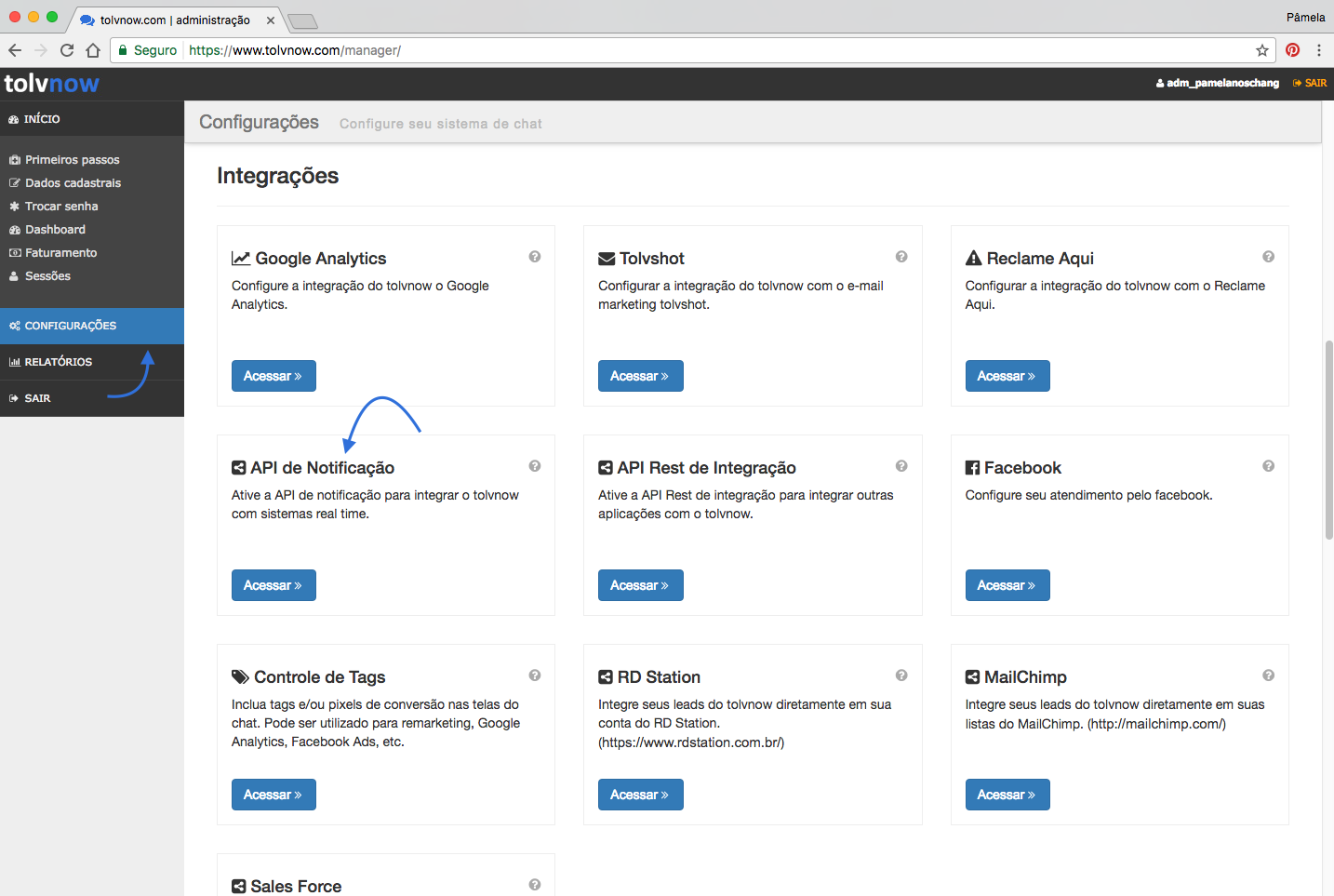
Task: Click the share icon beside API Rest de Integração
Action: coord(606,468)
